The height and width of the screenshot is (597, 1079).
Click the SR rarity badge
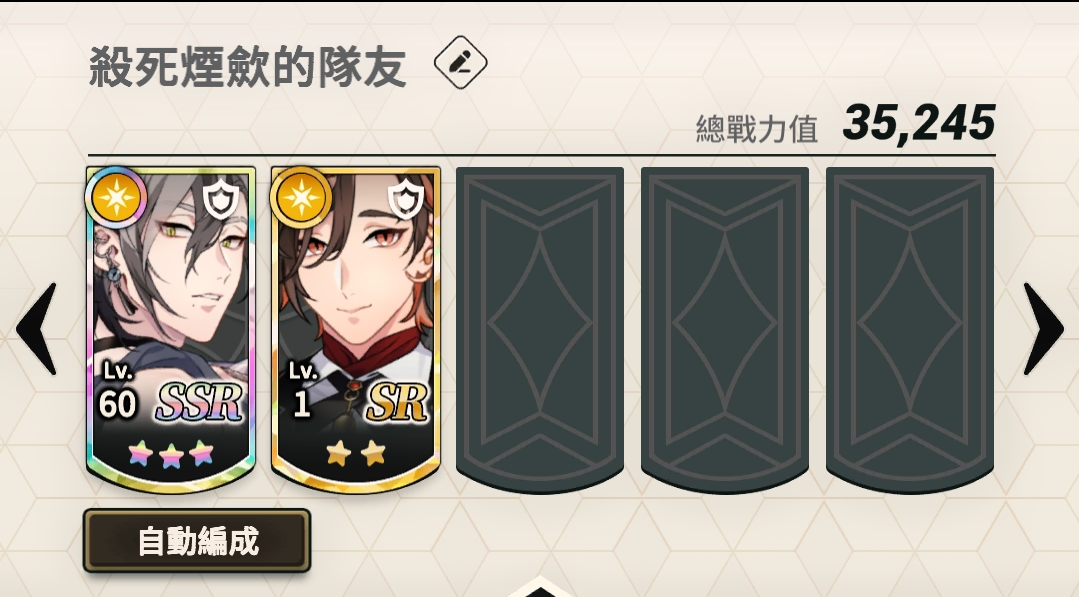click(x=396, y=401)
